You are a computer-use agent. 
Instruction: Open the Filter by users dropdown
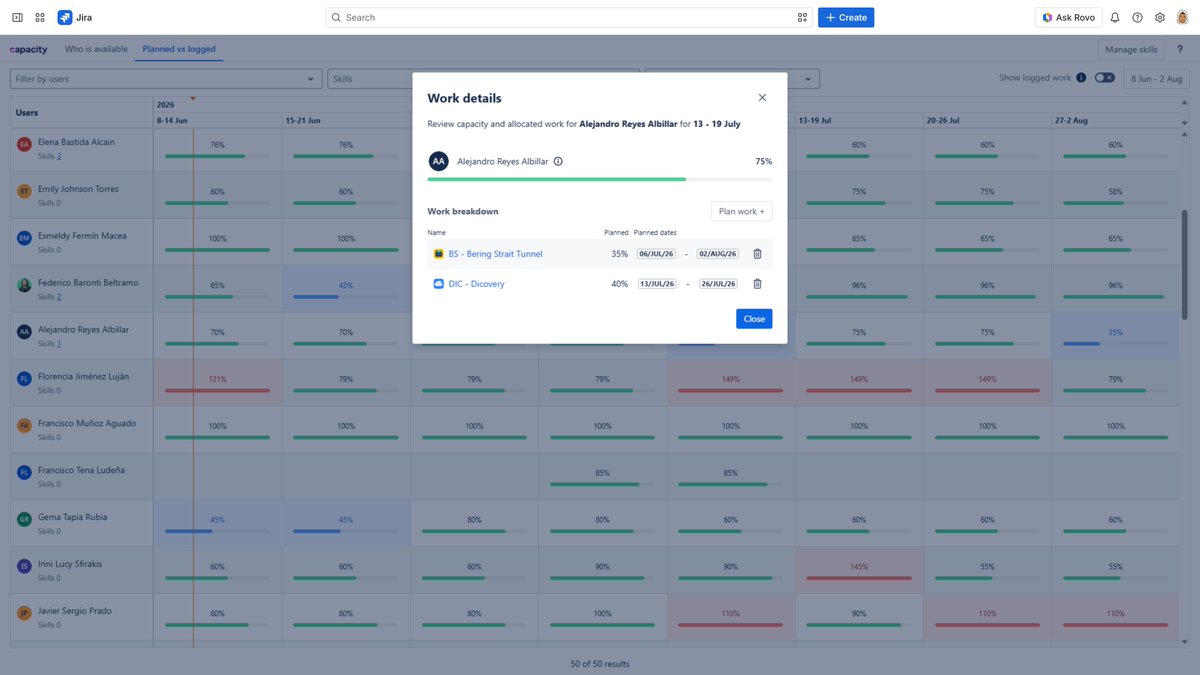pyautogui.click(x=165, y=78)
